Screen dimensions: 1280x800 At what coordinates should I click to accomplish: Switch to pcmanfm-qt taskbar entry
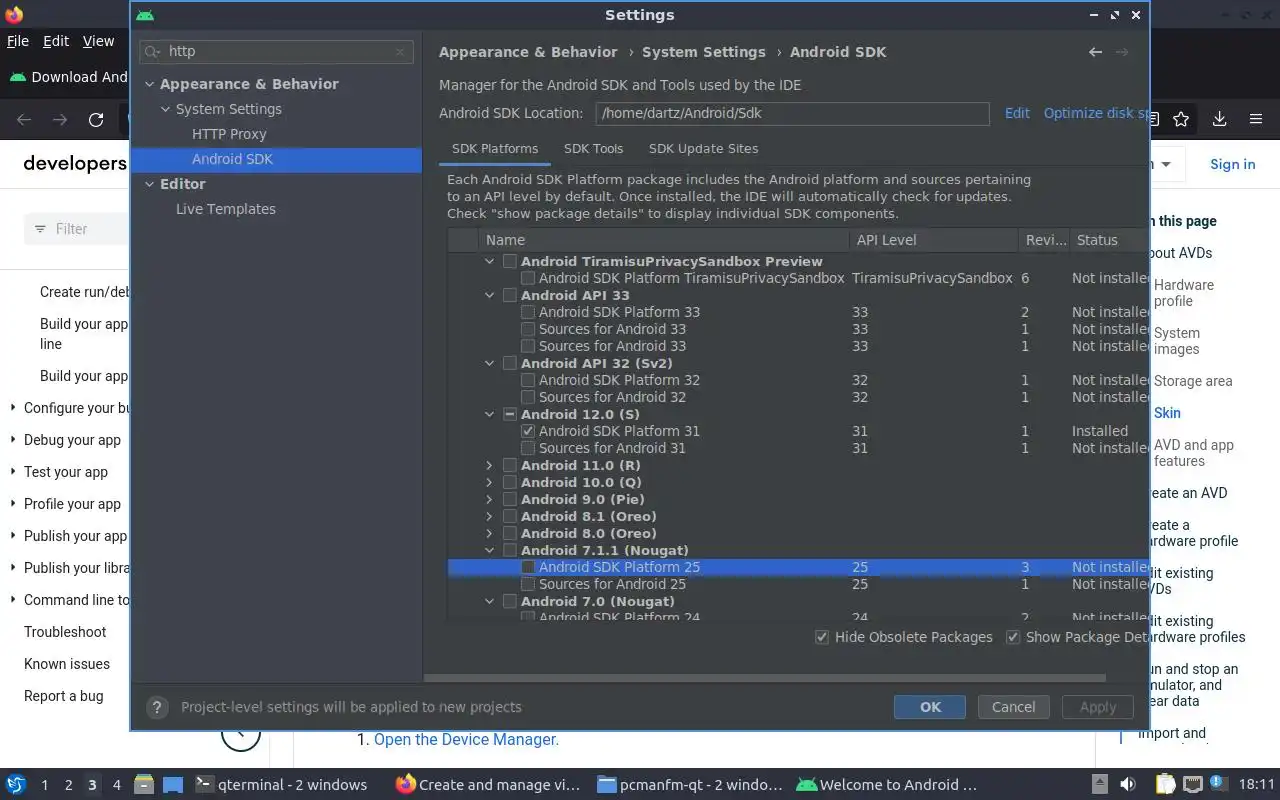[689, 785]
